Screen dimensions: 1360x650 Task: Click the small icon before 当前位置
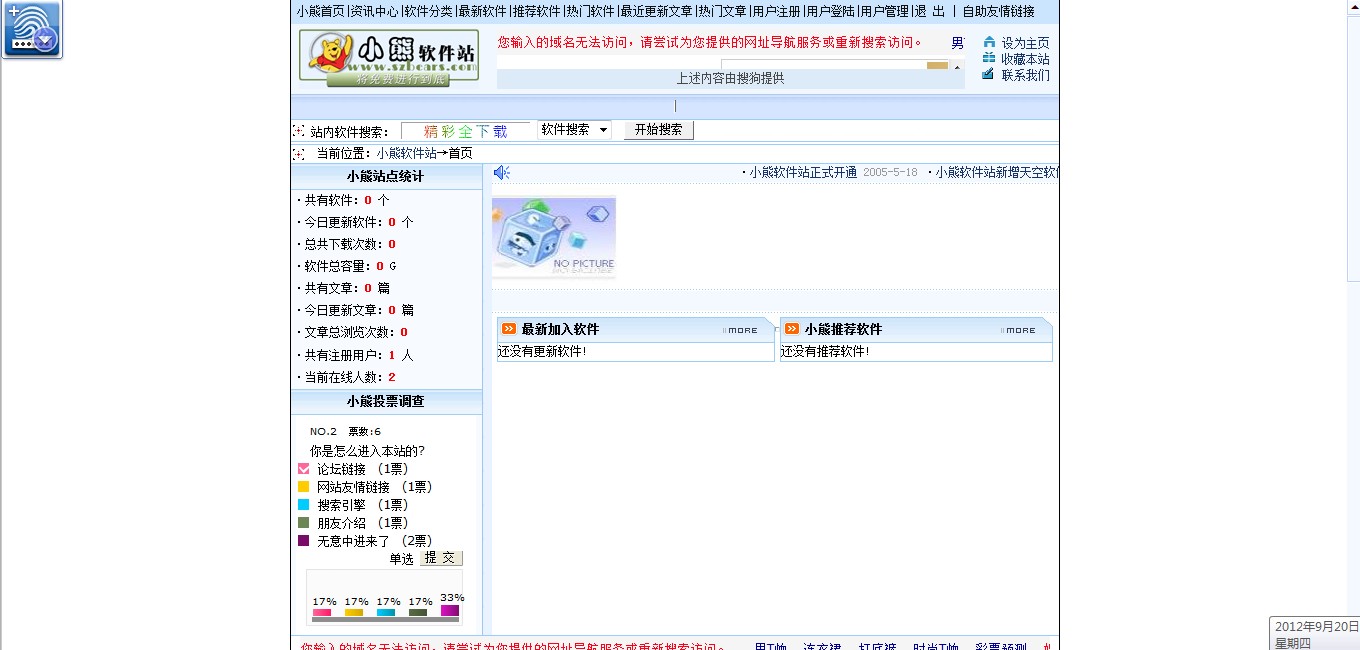click(x=298, y=153)
